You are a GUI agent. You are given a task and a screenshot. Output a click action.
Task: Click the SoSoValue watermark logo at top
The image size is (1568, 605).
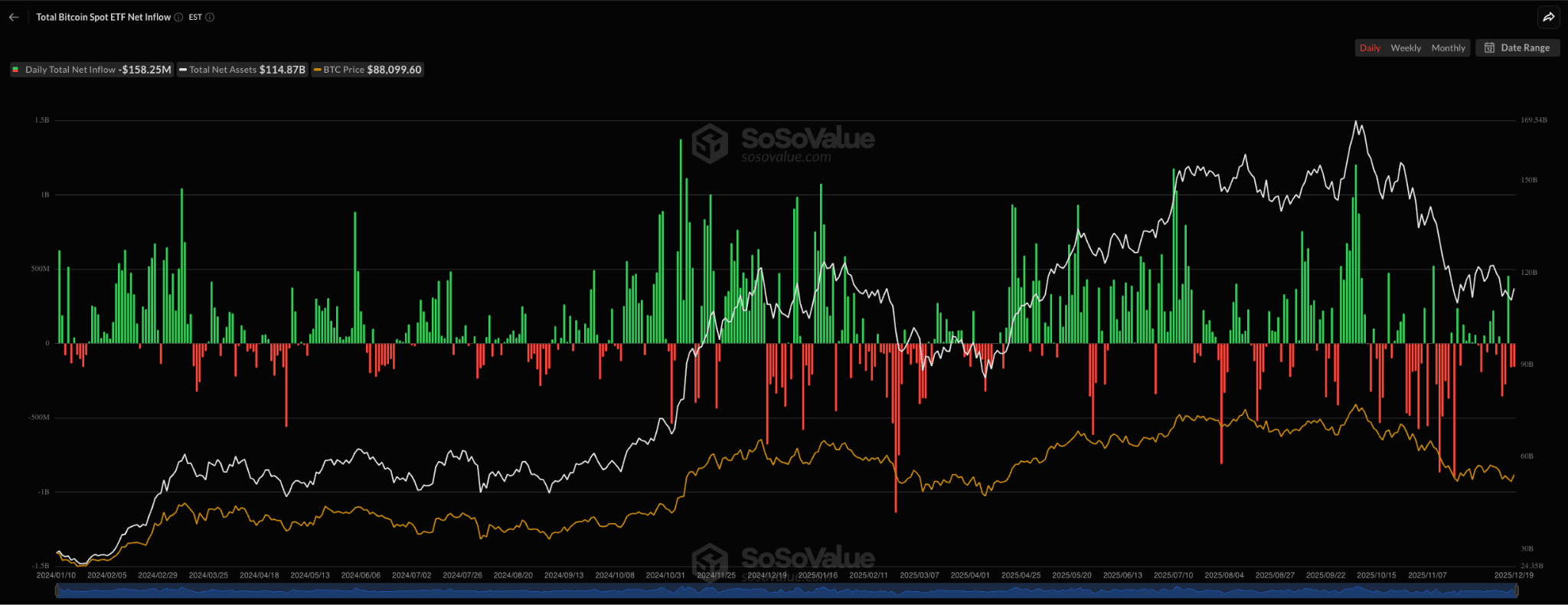point(710,143)
